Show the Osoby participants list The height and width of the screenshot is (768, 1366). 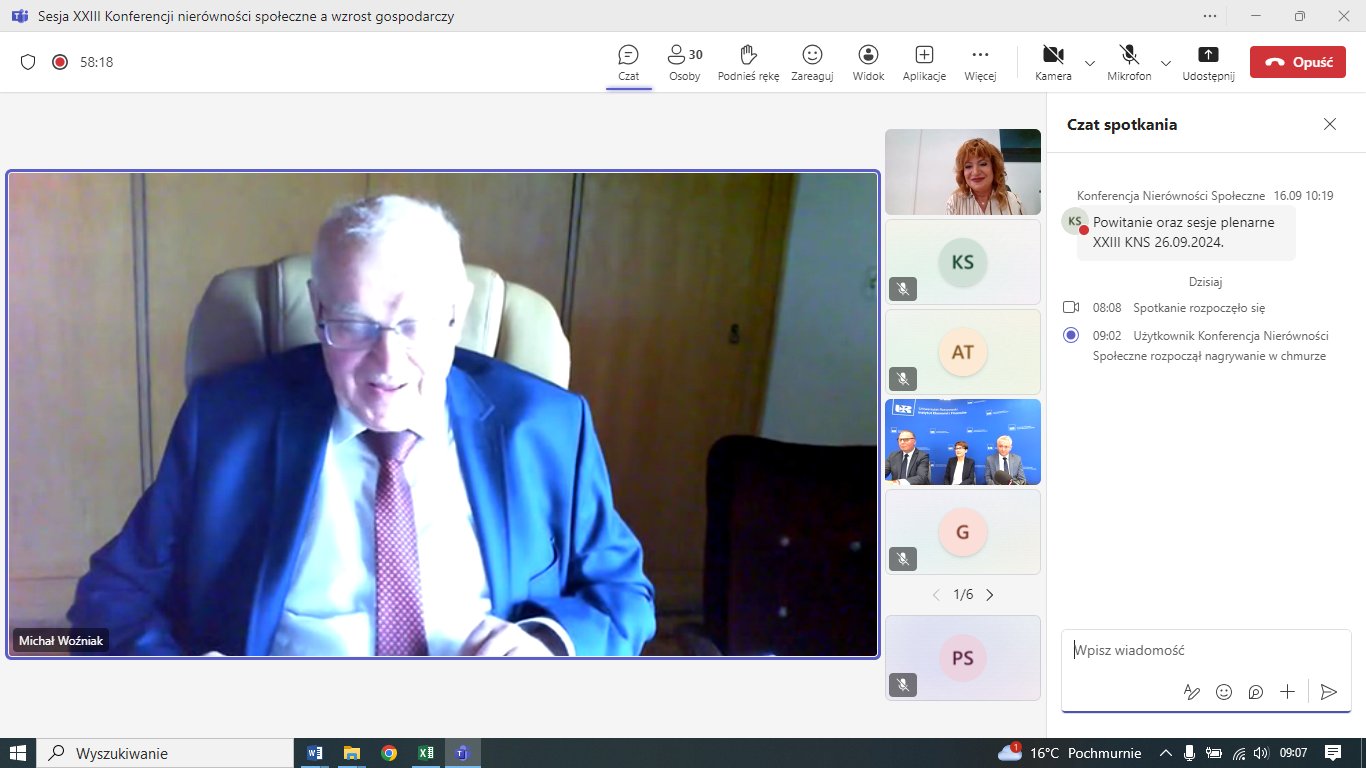click(684, 62)
